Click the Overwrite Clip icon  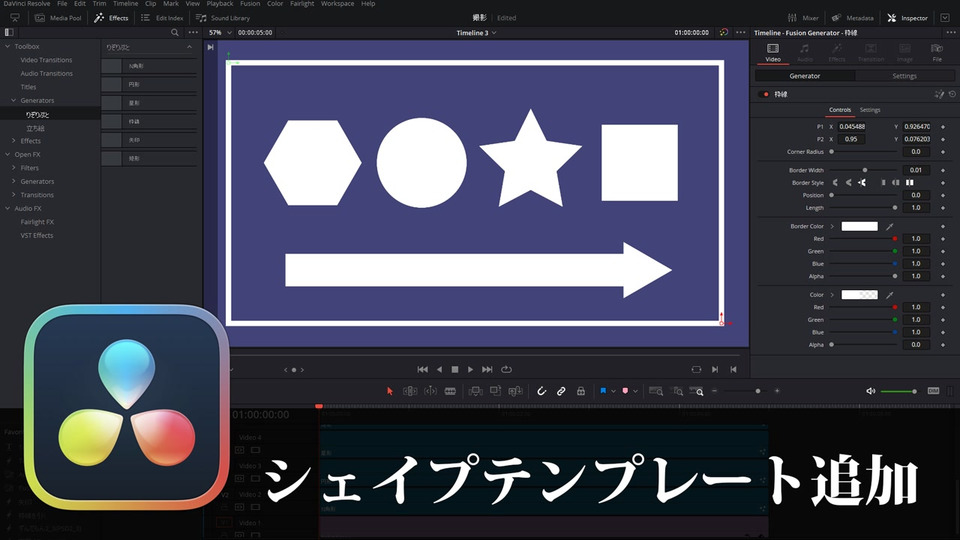(495, 391)
